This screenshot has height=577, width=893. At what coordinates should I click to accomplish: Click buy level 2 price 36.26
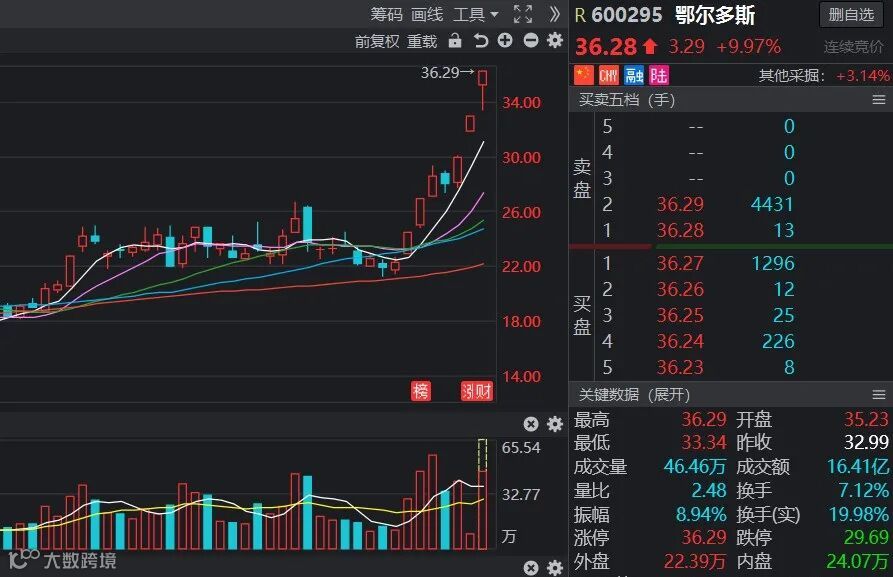click(x=680, y=289)
